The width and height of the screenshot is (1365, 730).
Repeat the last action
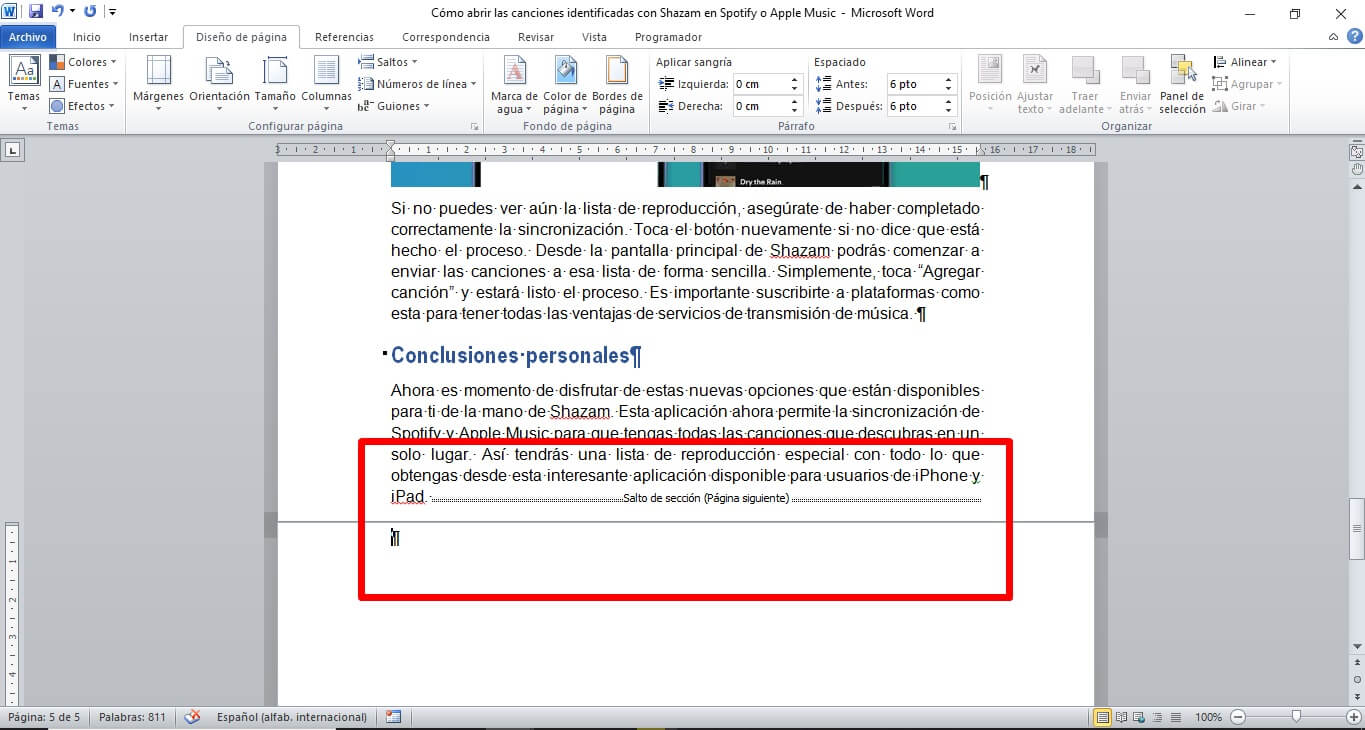(x=91, y=12)
